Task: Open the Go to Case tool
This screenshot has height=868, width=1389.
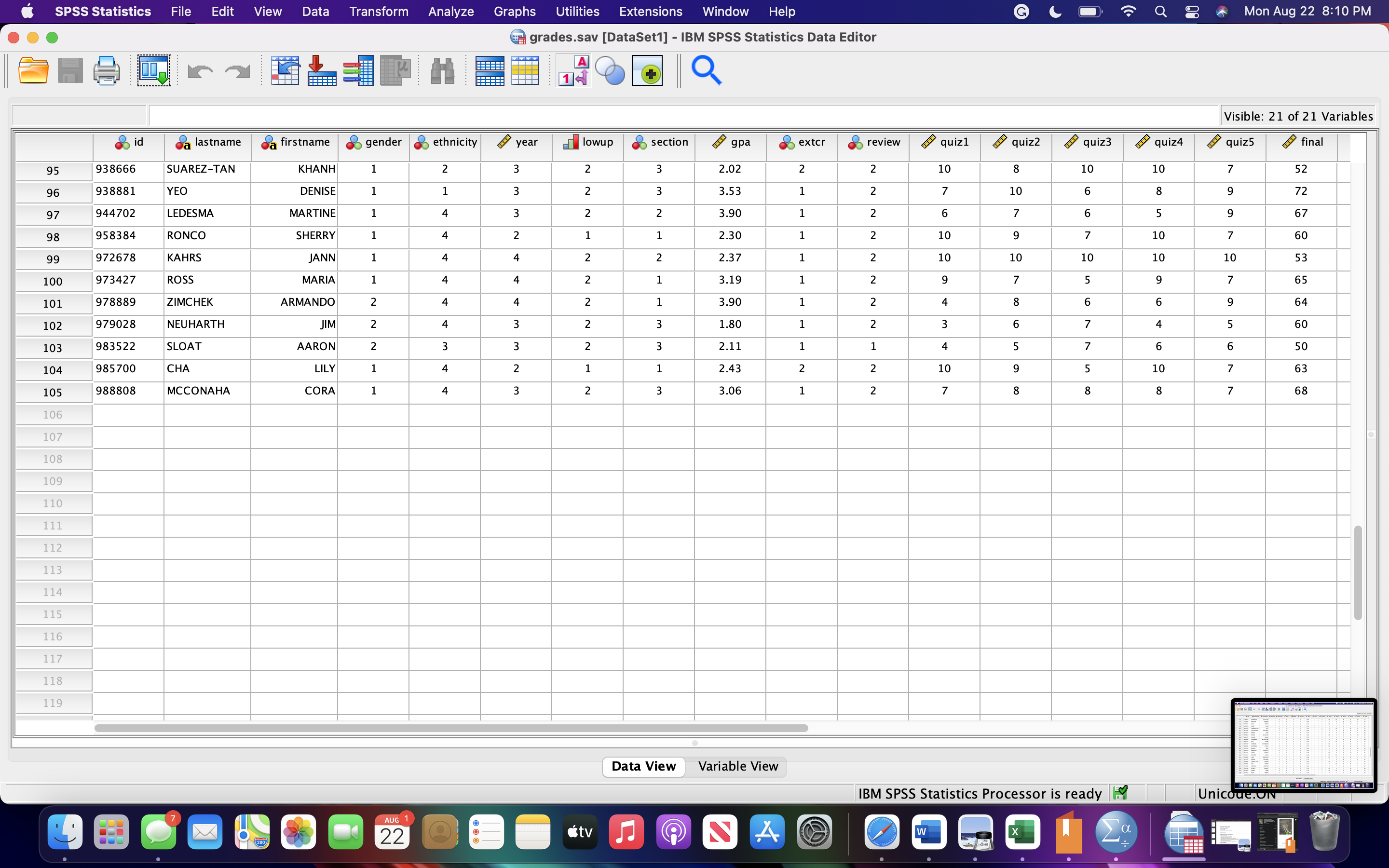Action: tap(285, 70)
